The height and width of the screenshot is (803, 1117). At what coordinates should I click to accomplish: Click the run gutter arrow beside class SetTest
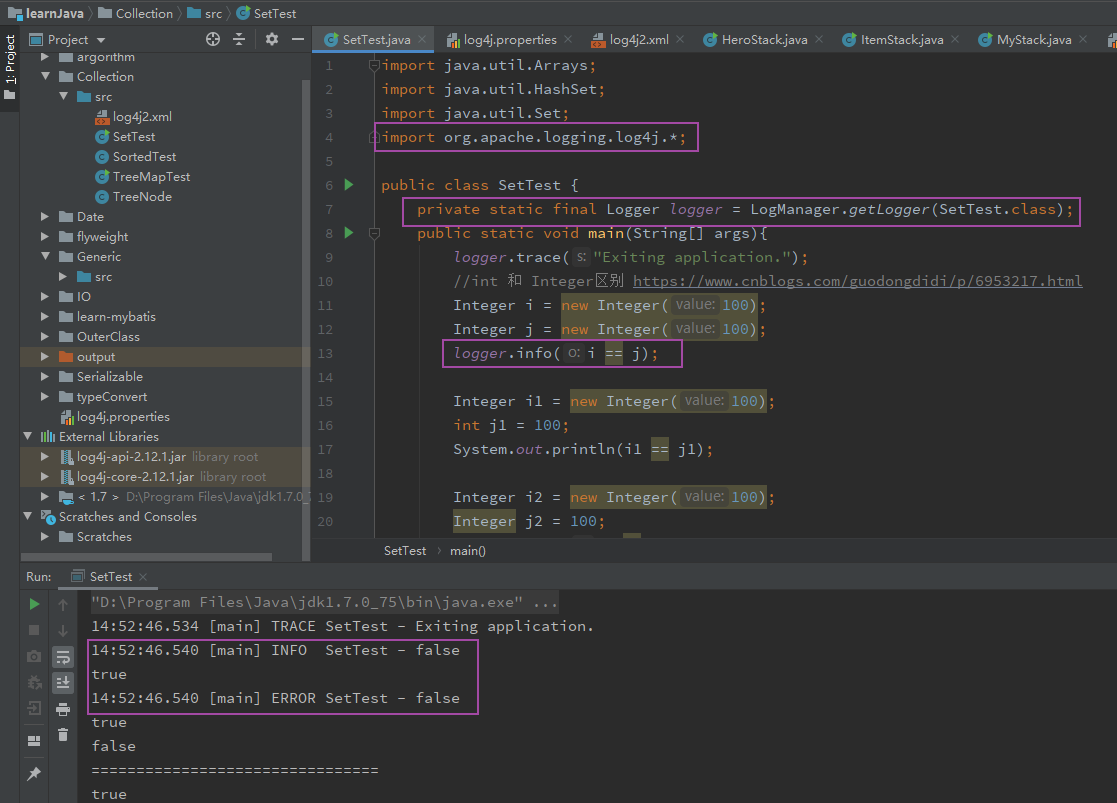click(x=349, y=185)
